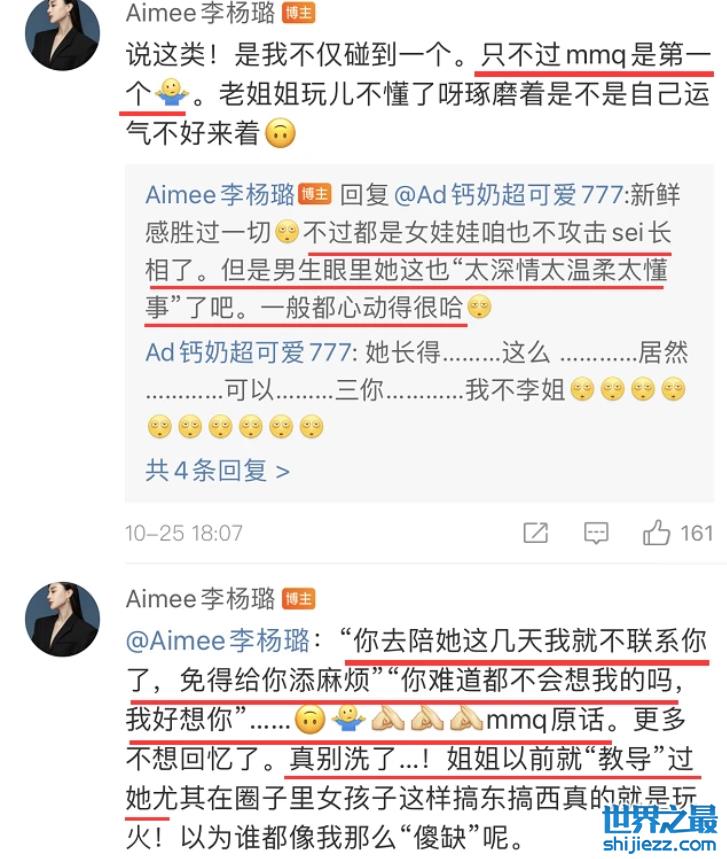Click the 161 like count number

[x=696, y=533]
